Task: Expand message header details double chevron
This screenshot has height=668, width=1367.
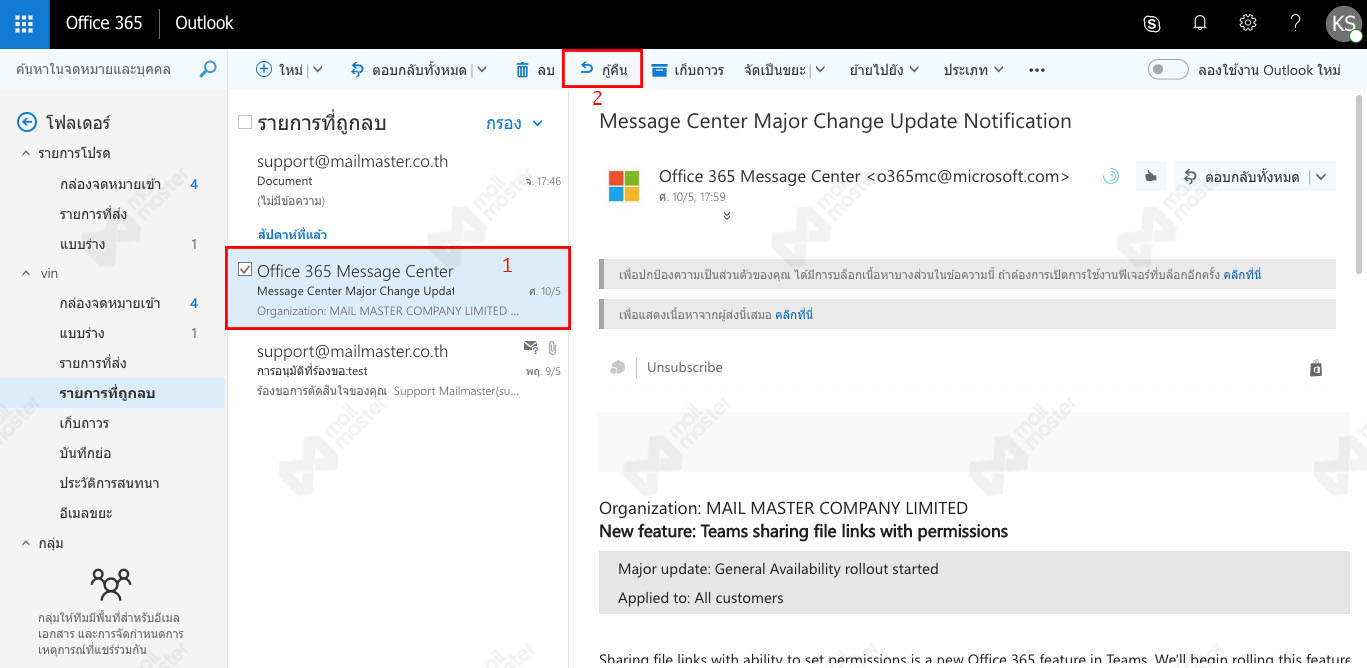Action: pos(727,215)
